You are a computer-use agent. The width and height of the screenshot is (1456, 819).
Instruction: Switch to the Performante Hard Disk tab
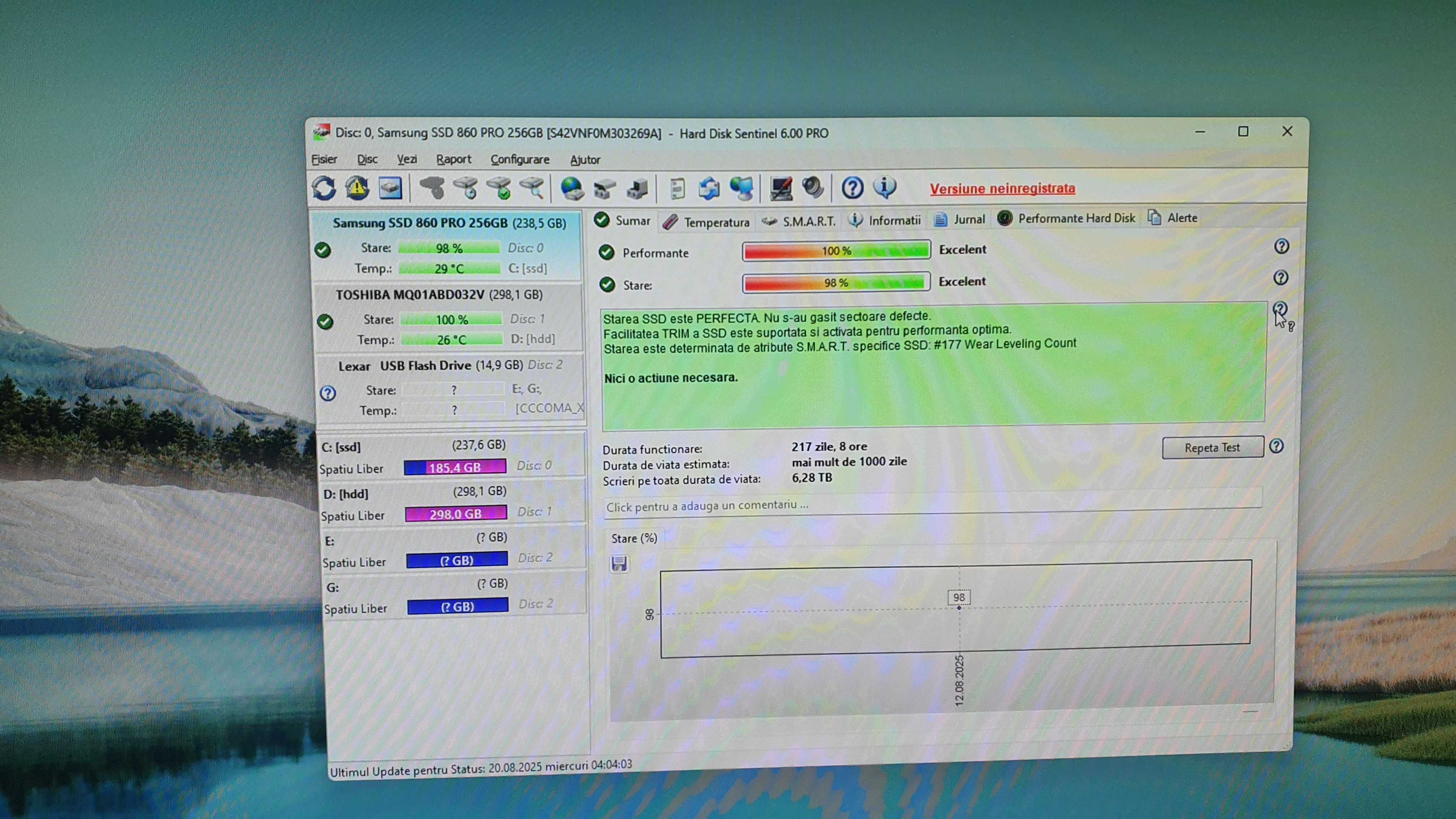[x=1067, y=218]
